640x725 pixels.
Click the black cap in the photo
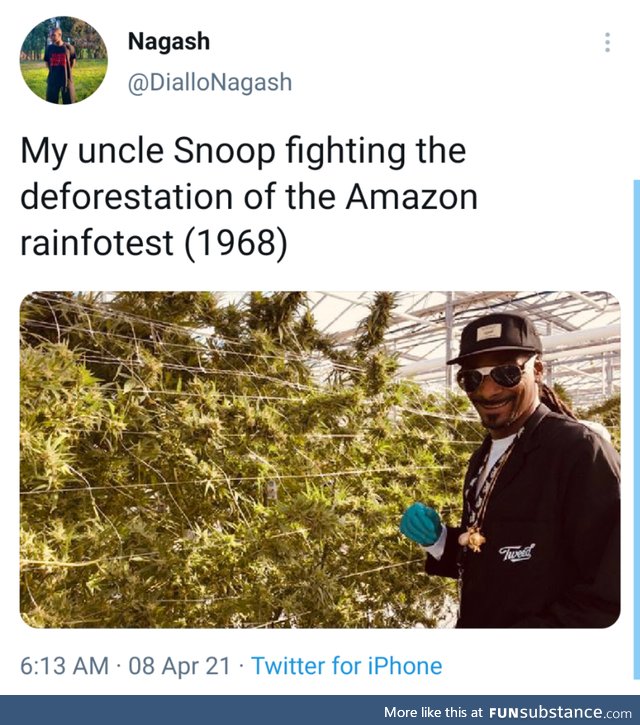click(x=497, y=338)
